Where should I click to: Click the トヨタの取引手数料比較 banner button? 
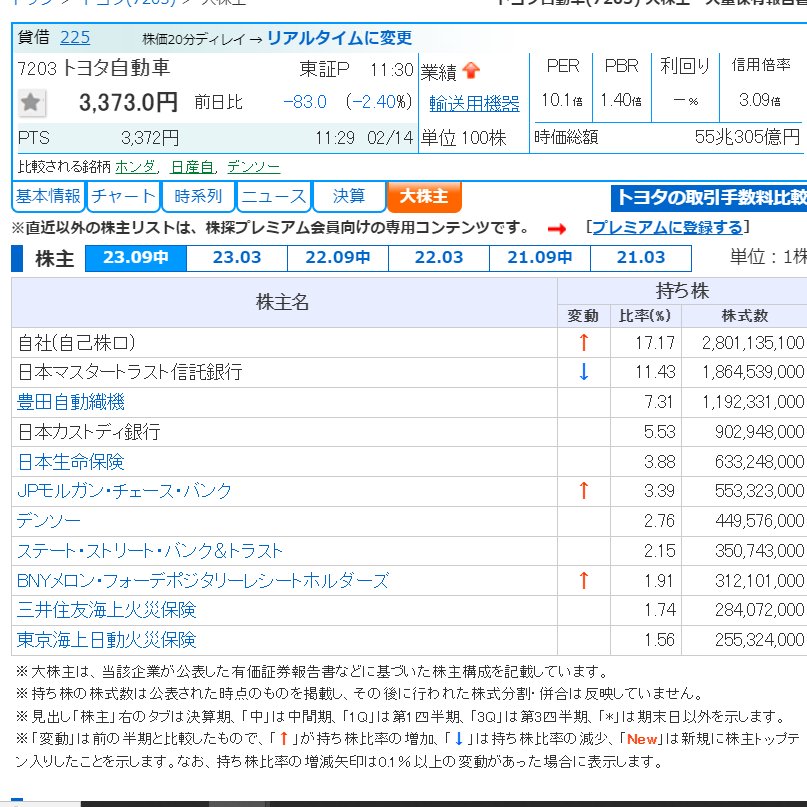tap(709, 198)
